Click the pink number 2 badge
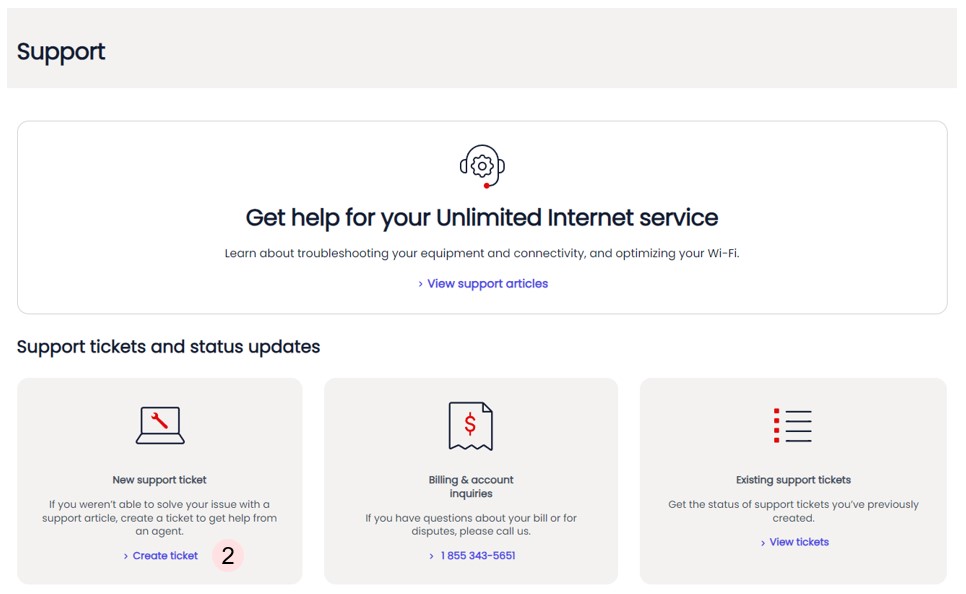Screen dimensions: 966x594 [x=228, y=556]
